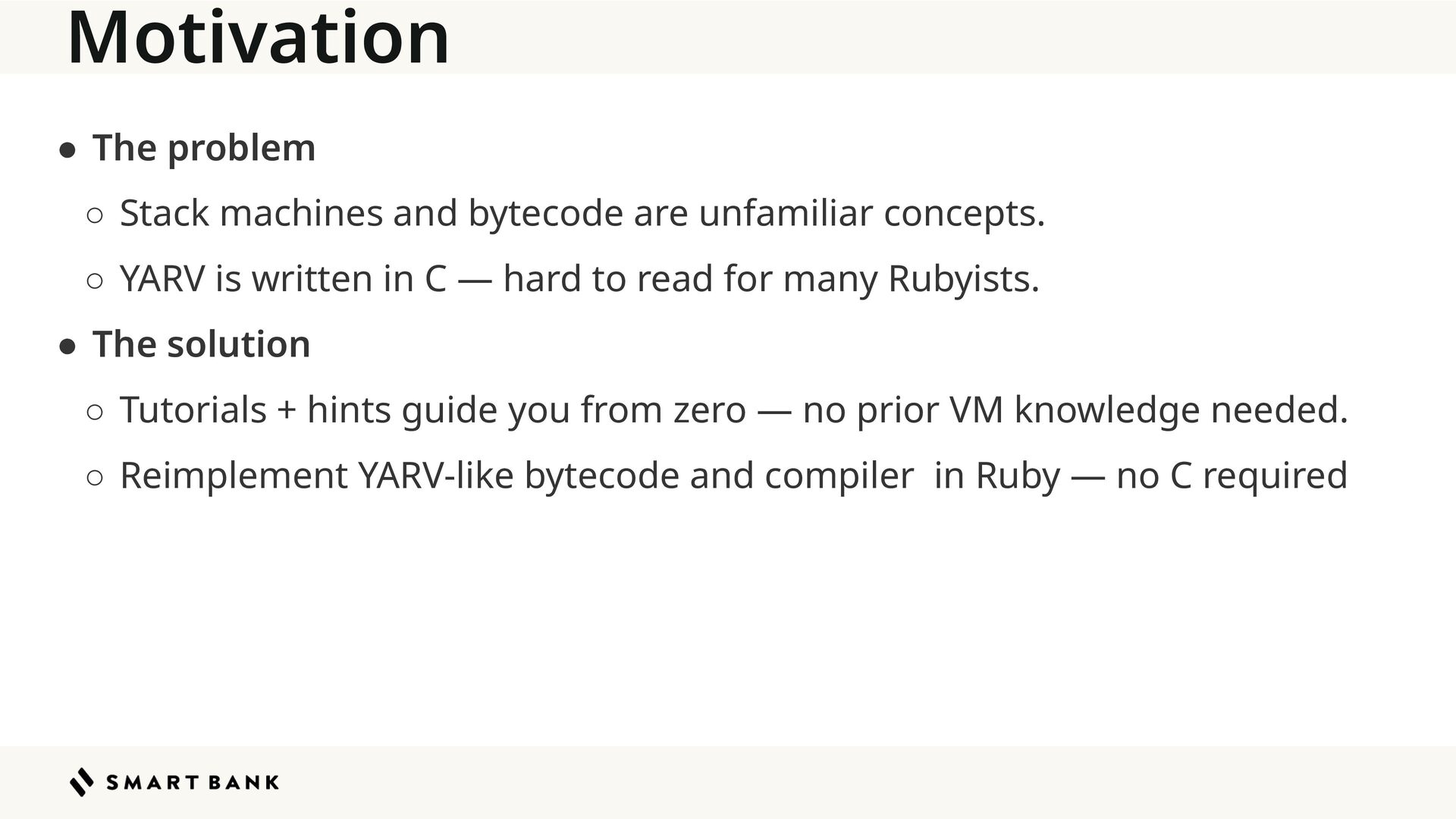Click the word 'Rubyists' in the text
The width and height of the screenshot is (1456, 819).
[x=959, y=279]
